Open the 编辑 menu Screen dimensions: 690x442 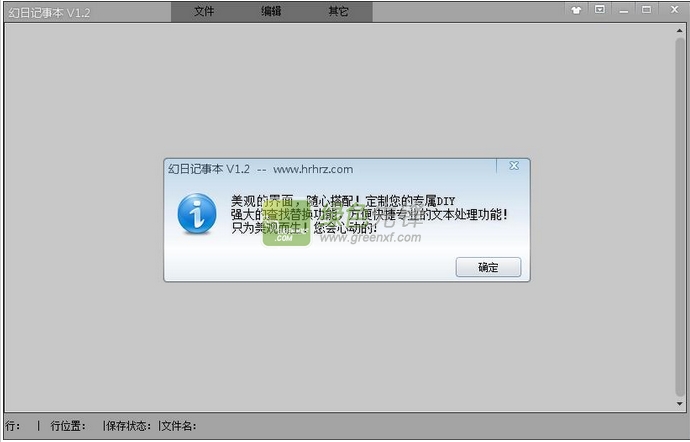271,11
